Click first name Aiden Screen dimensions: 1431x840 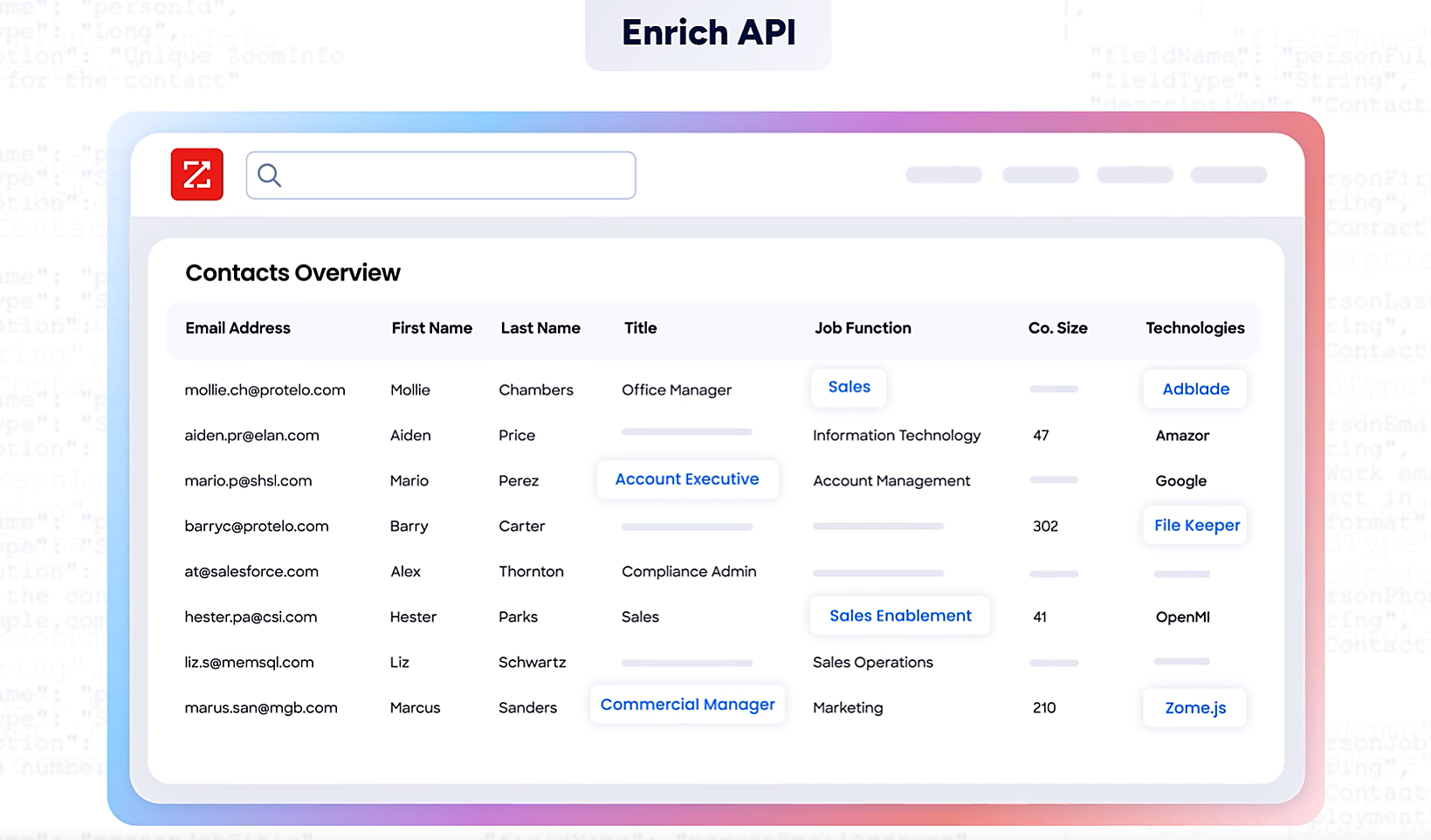click(410, 436)
